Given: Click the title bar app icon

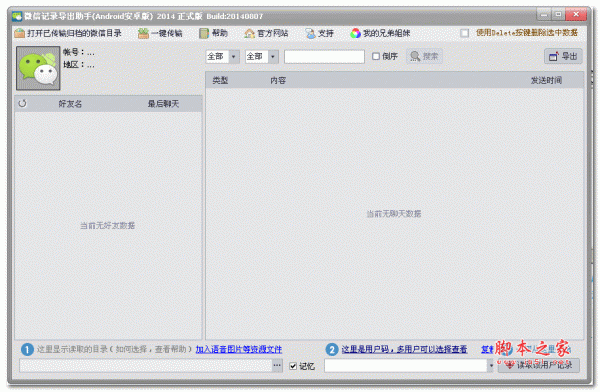Looking at the screenshot, I should point(17,16).
